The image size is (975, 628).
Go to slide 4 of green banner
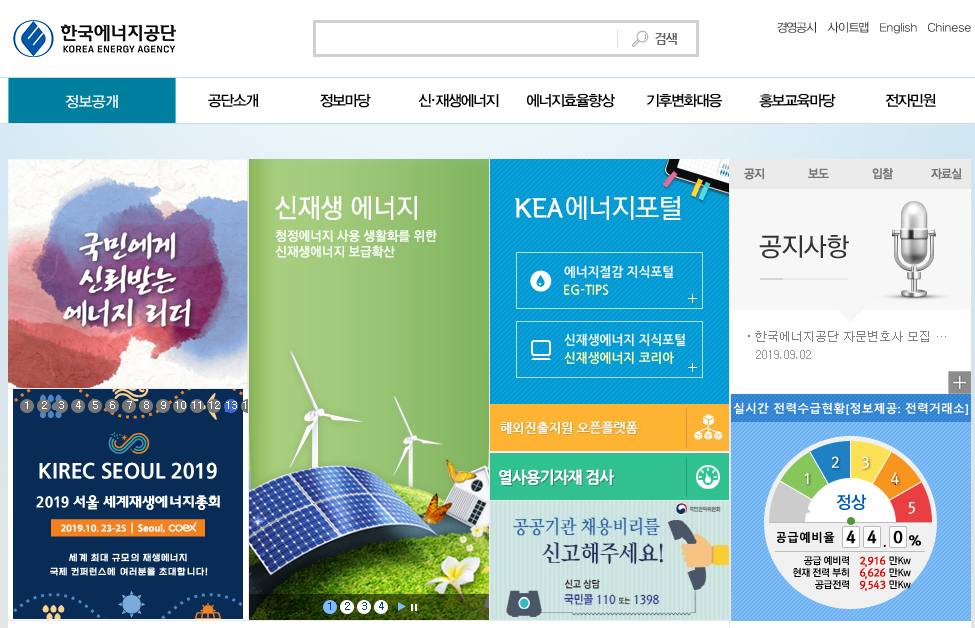coord(381,607)
